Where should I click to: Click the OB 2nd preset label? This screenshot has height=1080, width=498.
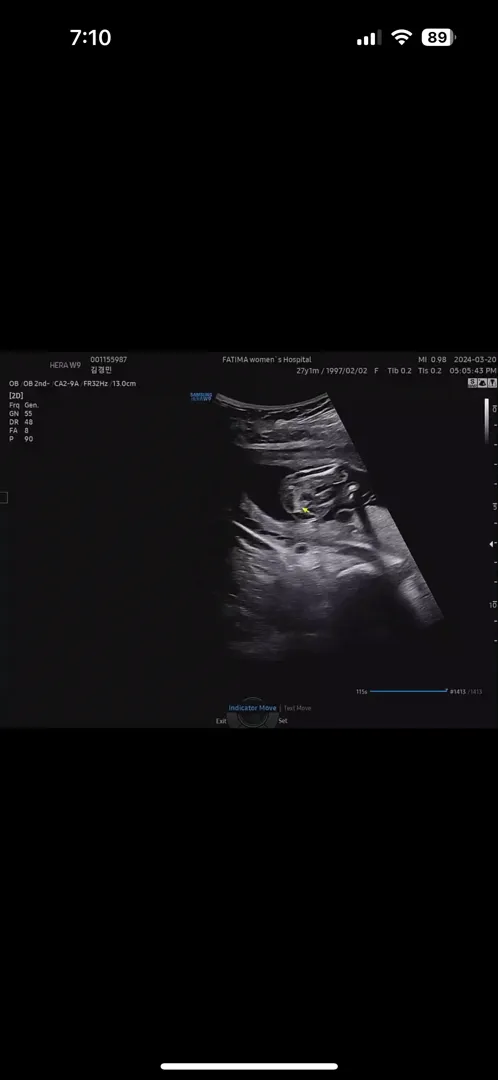[37, 384]
